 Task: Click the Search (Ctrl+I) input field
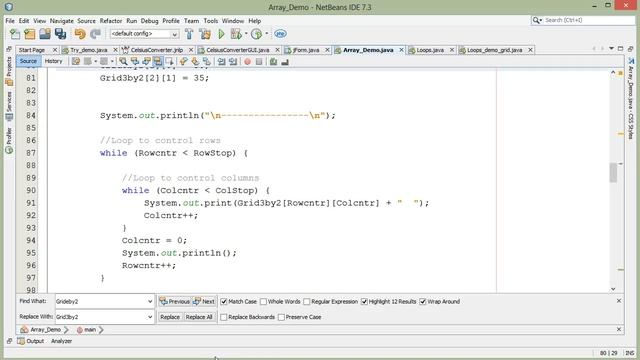(x=588, y=20)
